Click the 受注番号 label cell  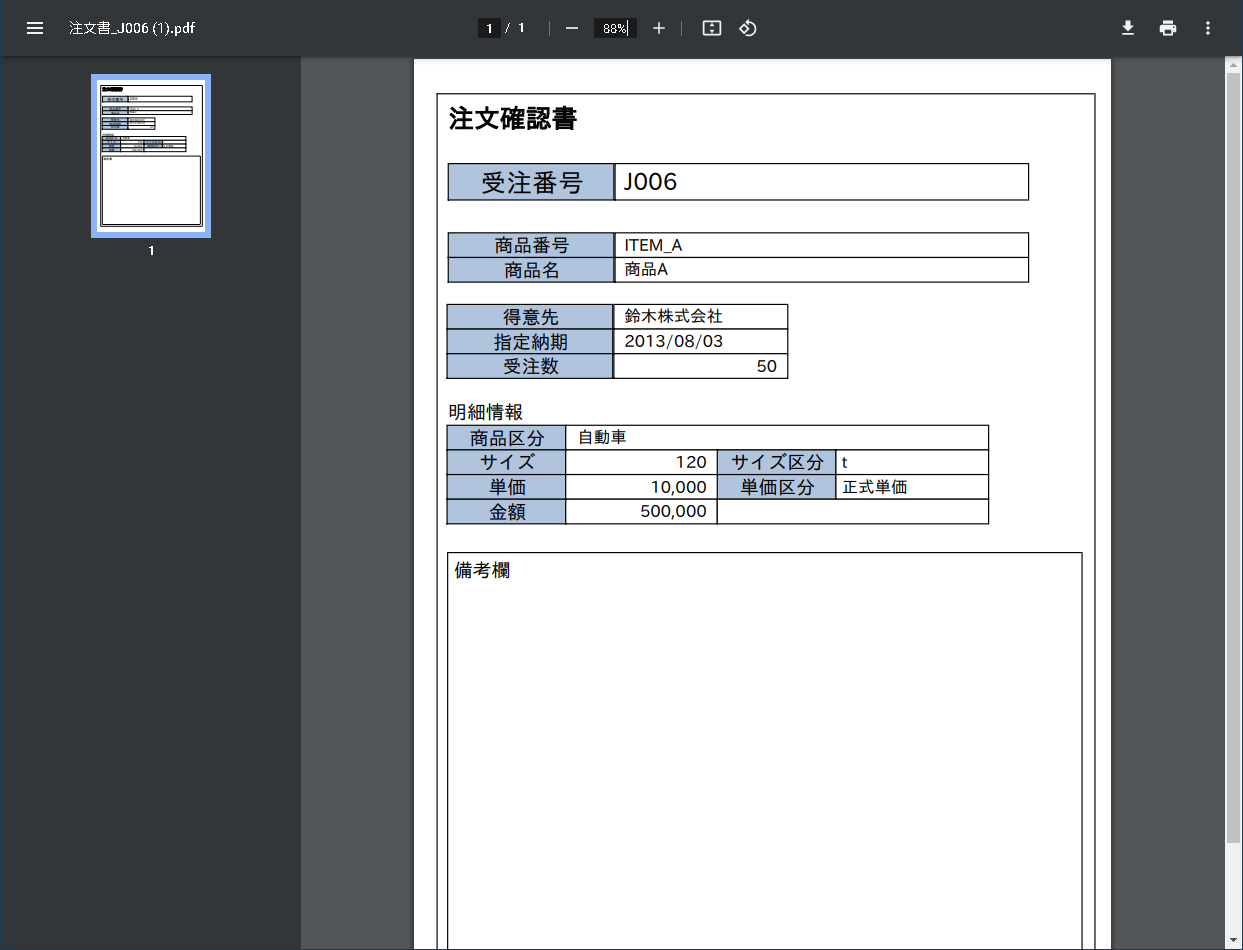point(531,182)
